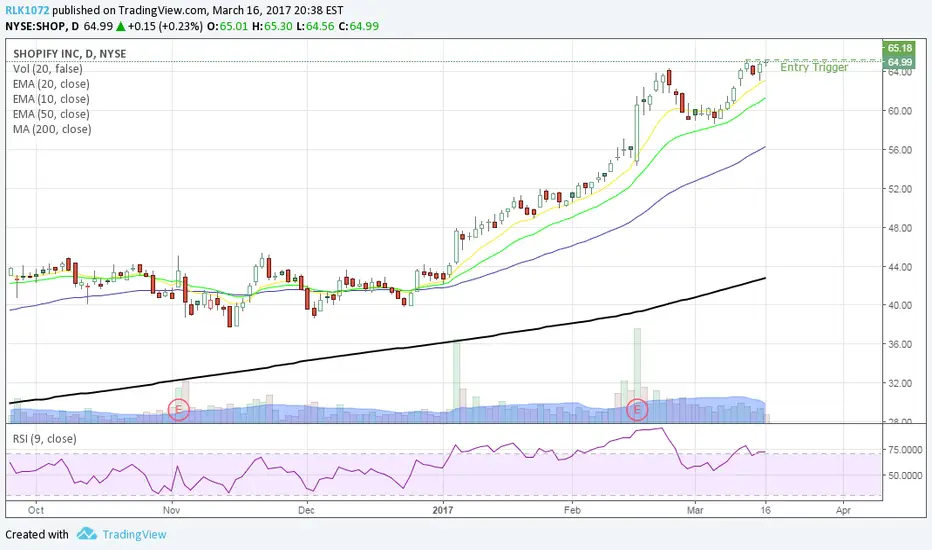Select the SHOPIFY INC, D, NYSE legend title

click(x=70, y=54)
